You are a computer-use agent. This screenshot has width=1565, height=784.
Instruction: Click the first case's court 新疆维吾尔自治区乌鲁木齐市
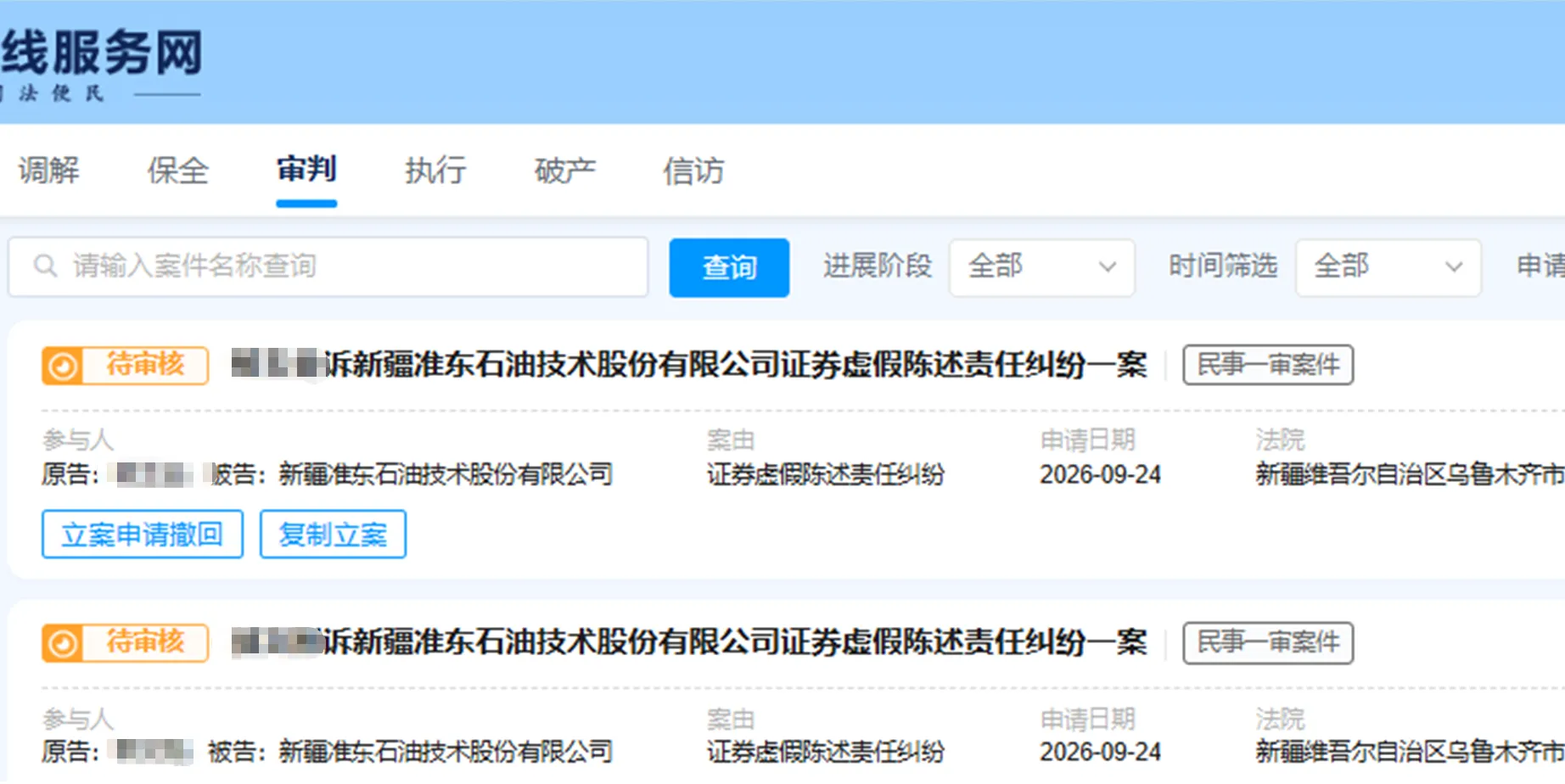click(x=1410, y=474)
